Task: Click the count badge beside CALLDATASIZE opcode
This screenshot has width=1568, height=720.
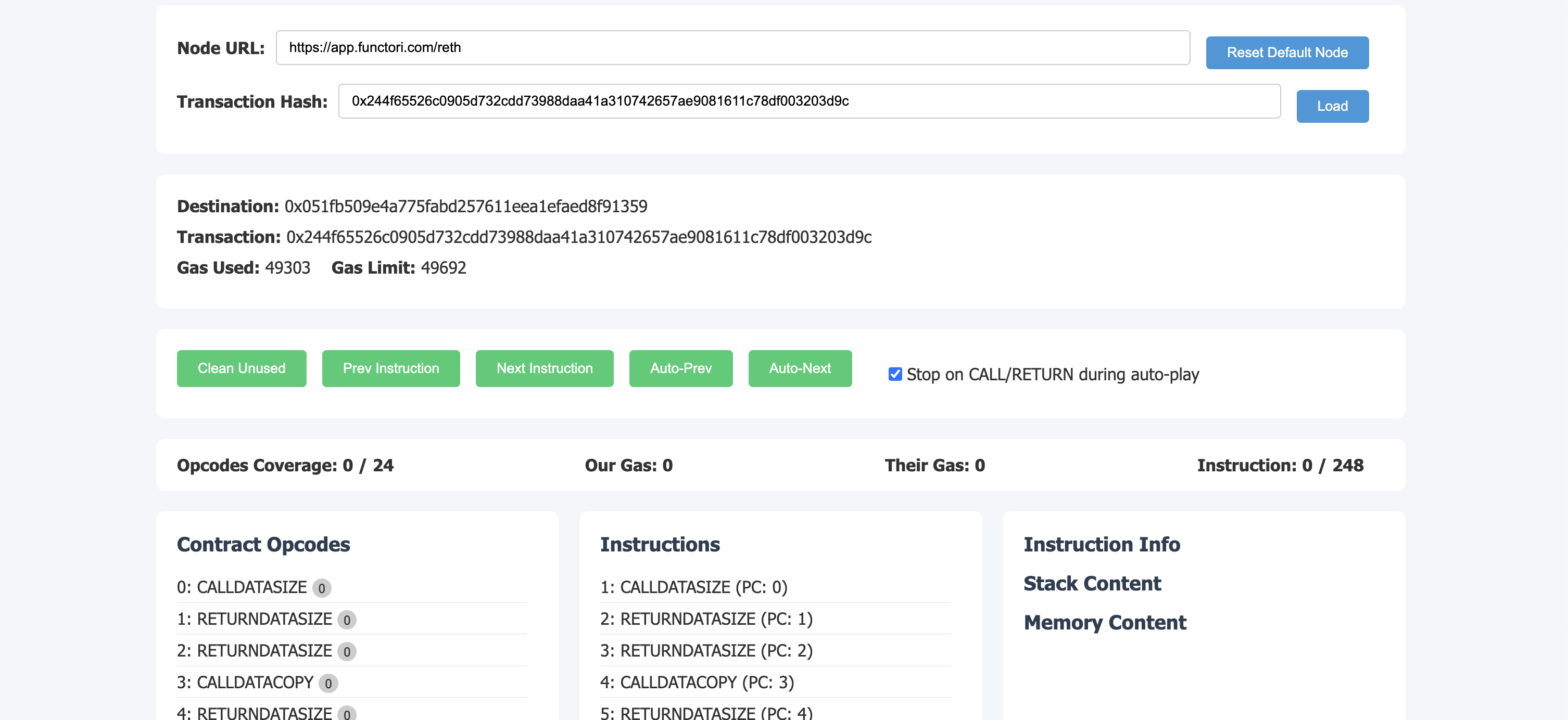Action: pos(321,589)
